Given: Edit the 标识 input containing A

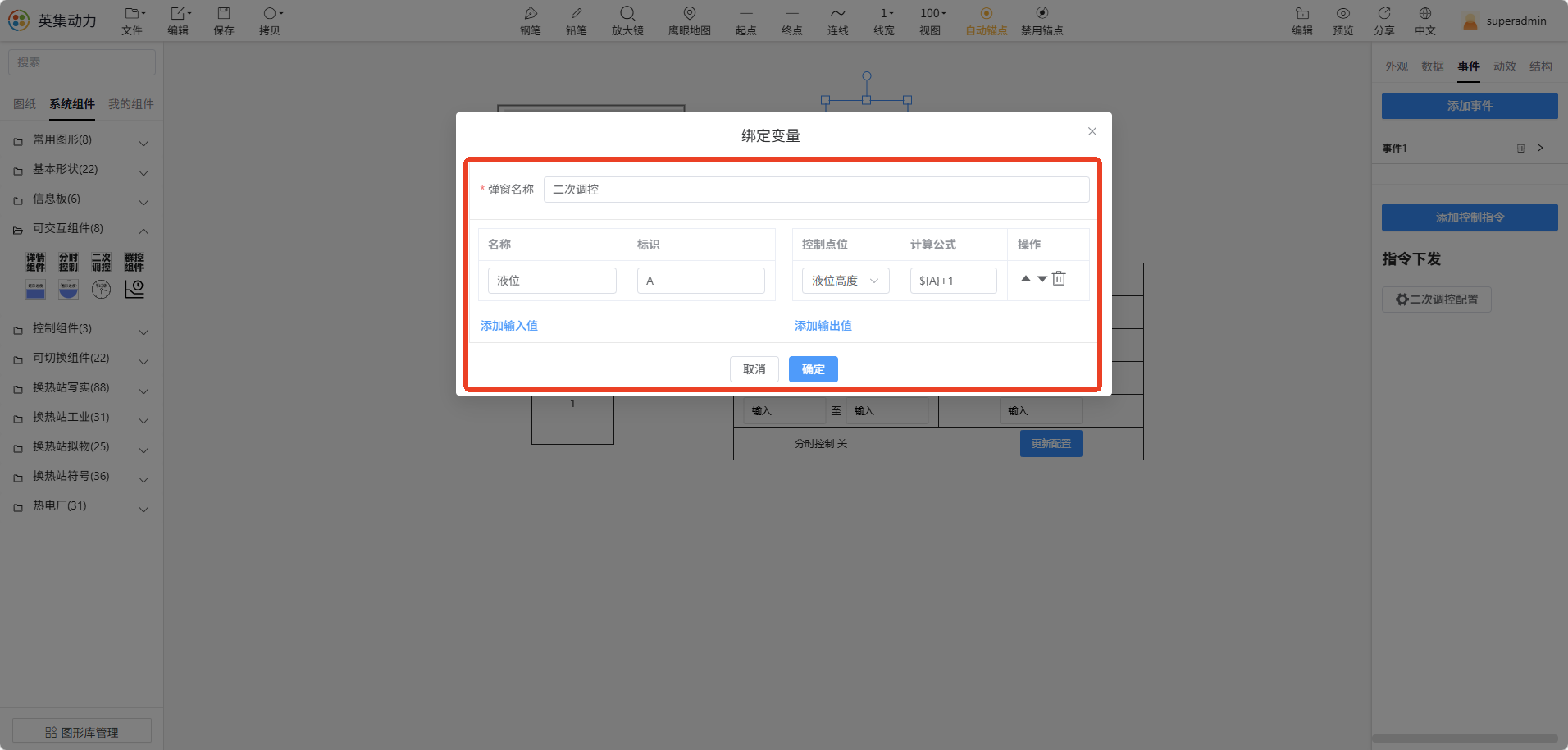Looking at the screenshot, I should click(701, 281).
